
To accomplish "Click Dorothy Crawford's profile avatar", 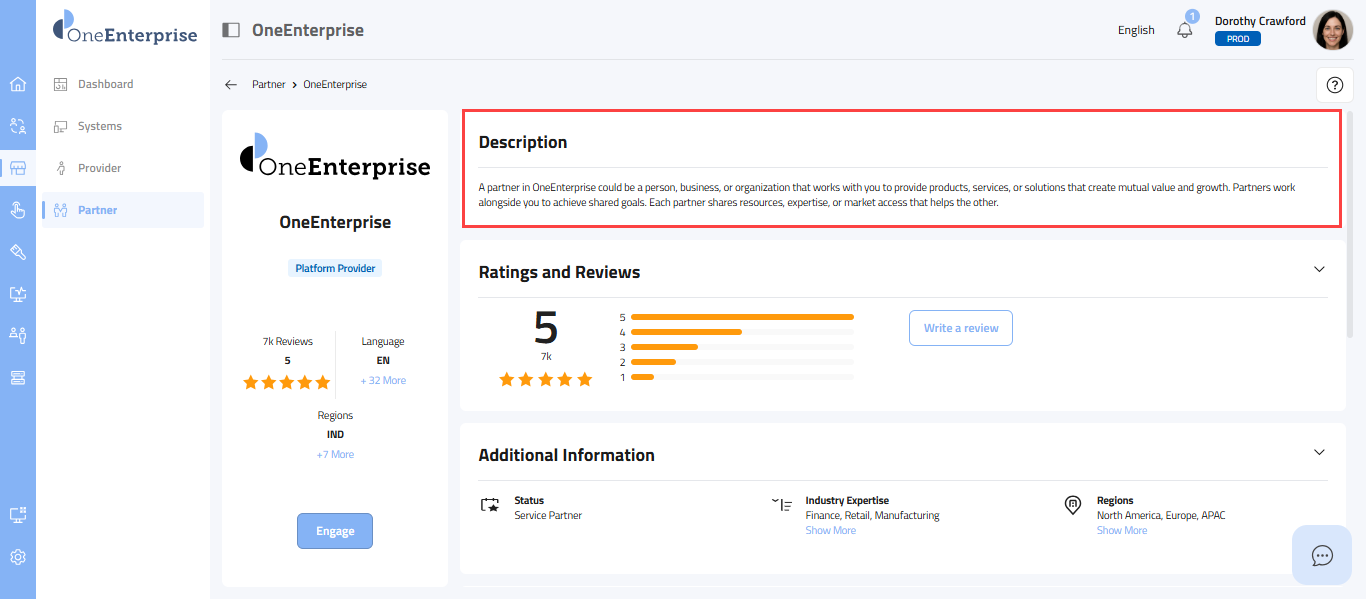I will click(1332, 30).
